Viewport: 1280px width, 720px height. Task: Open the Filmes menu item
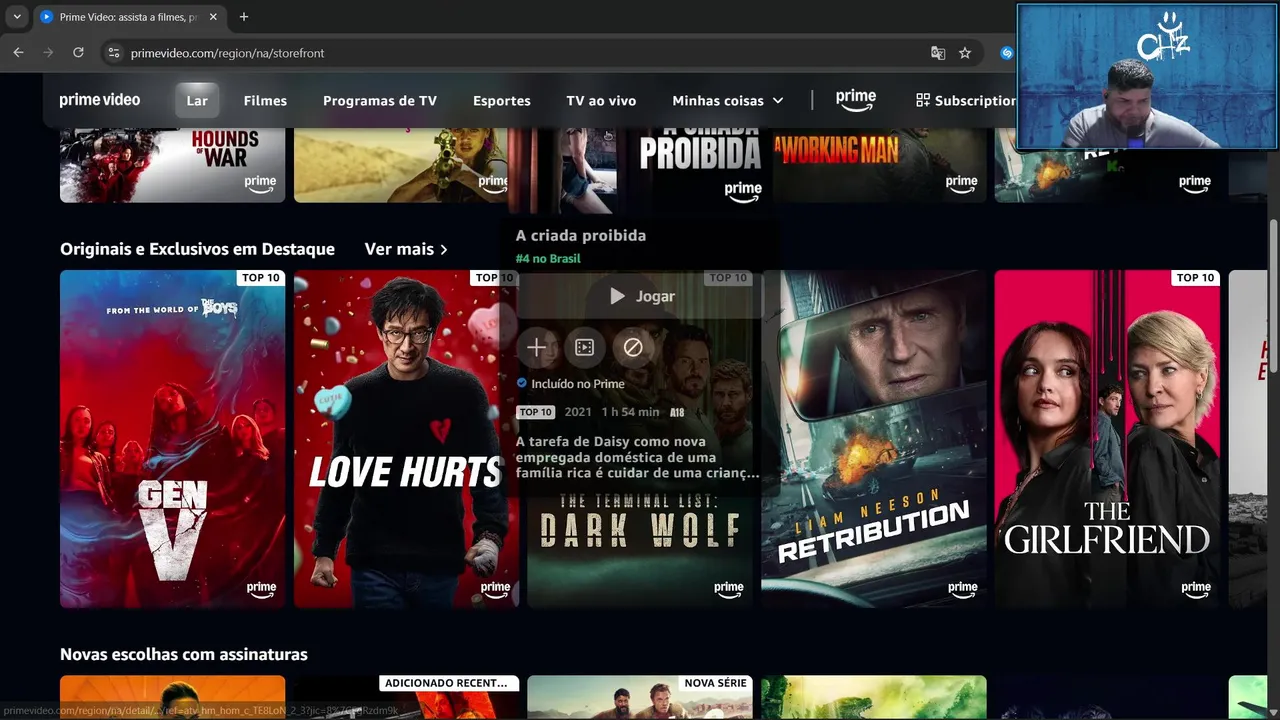265,100
